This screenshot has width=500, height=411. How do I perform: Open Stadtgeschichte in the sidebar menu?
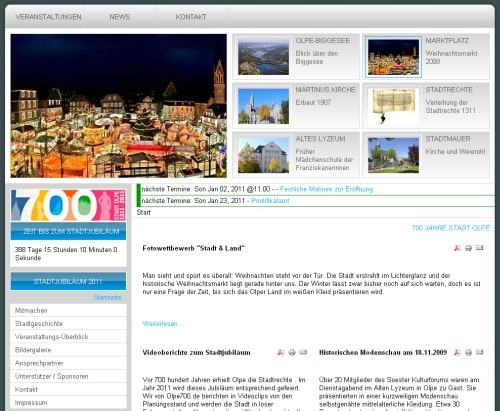68,324
